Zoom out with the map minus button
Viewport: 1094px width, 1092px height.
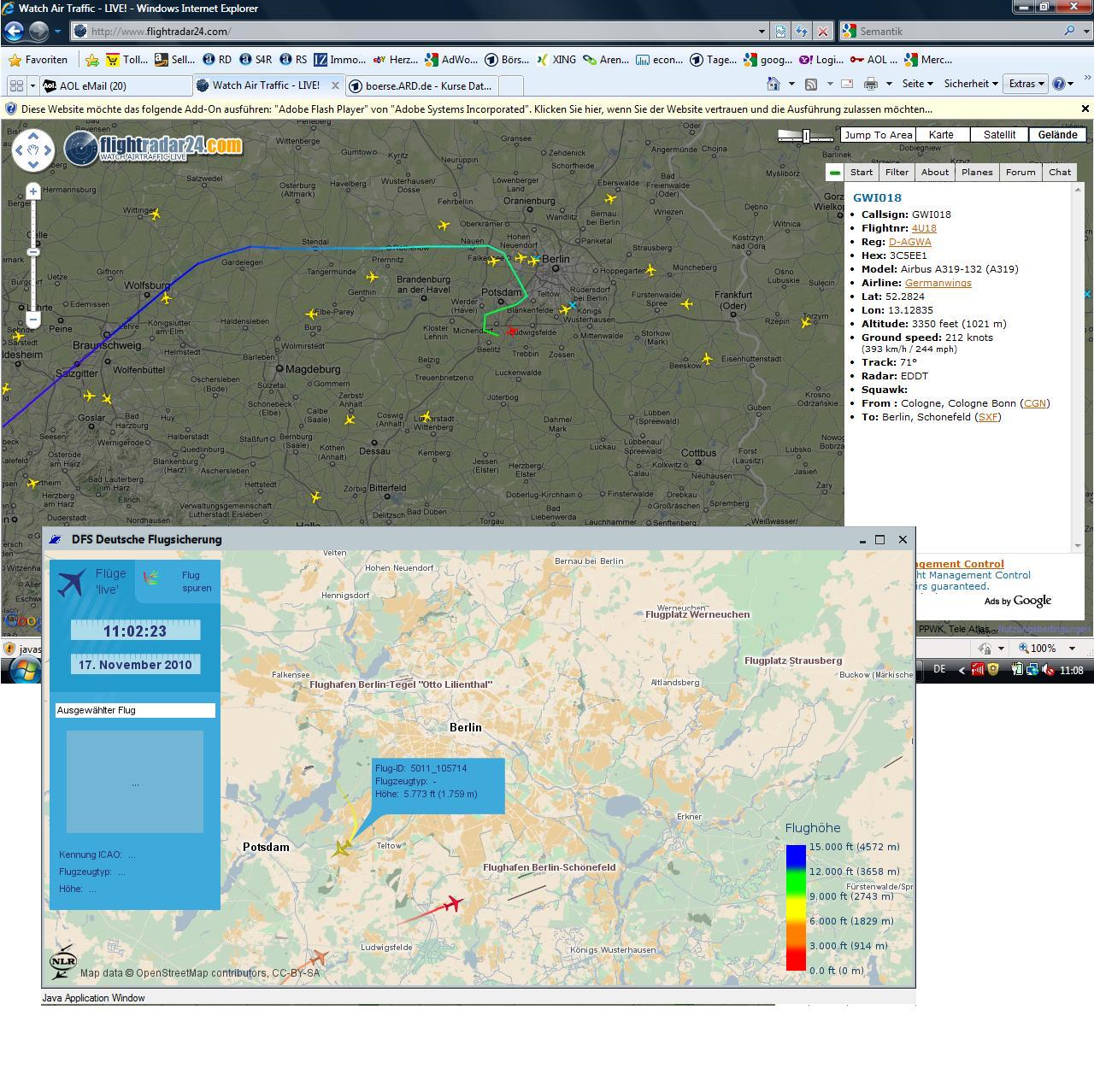tap(32, 320)
